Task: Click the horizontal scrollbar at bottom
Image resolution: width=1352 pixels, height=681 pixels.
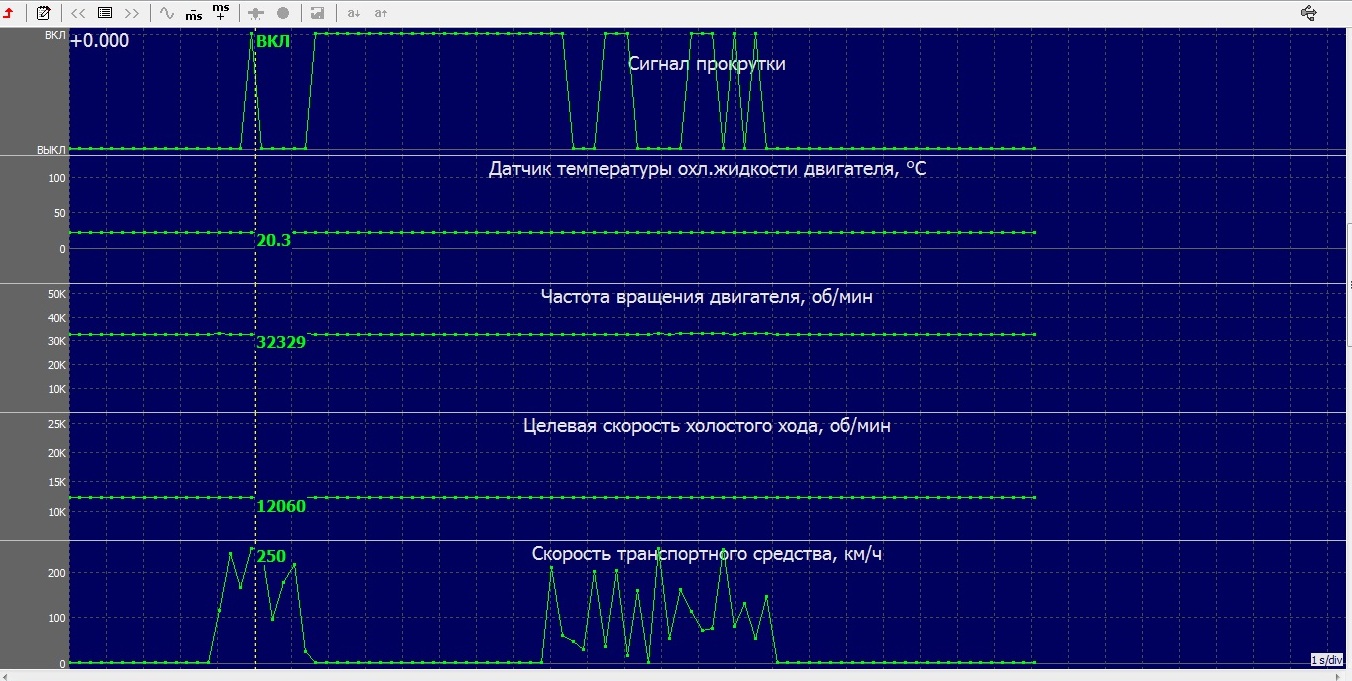Action: [676, 676]
